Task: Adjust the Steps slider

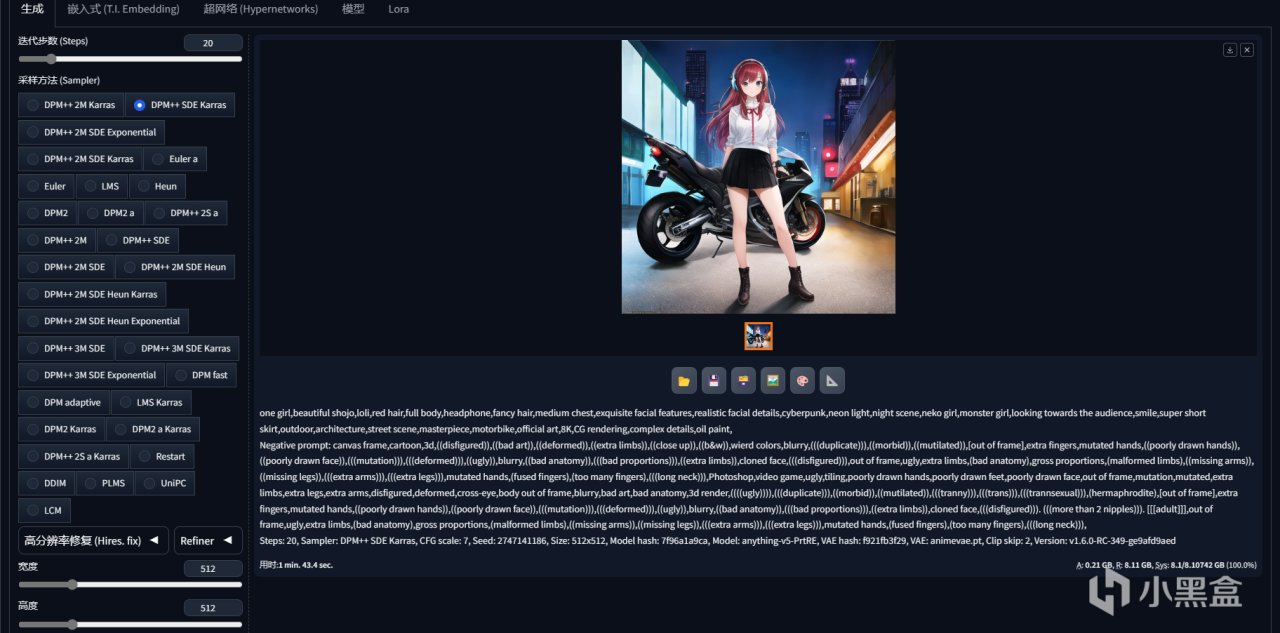Action: click(x=130, y=59)
